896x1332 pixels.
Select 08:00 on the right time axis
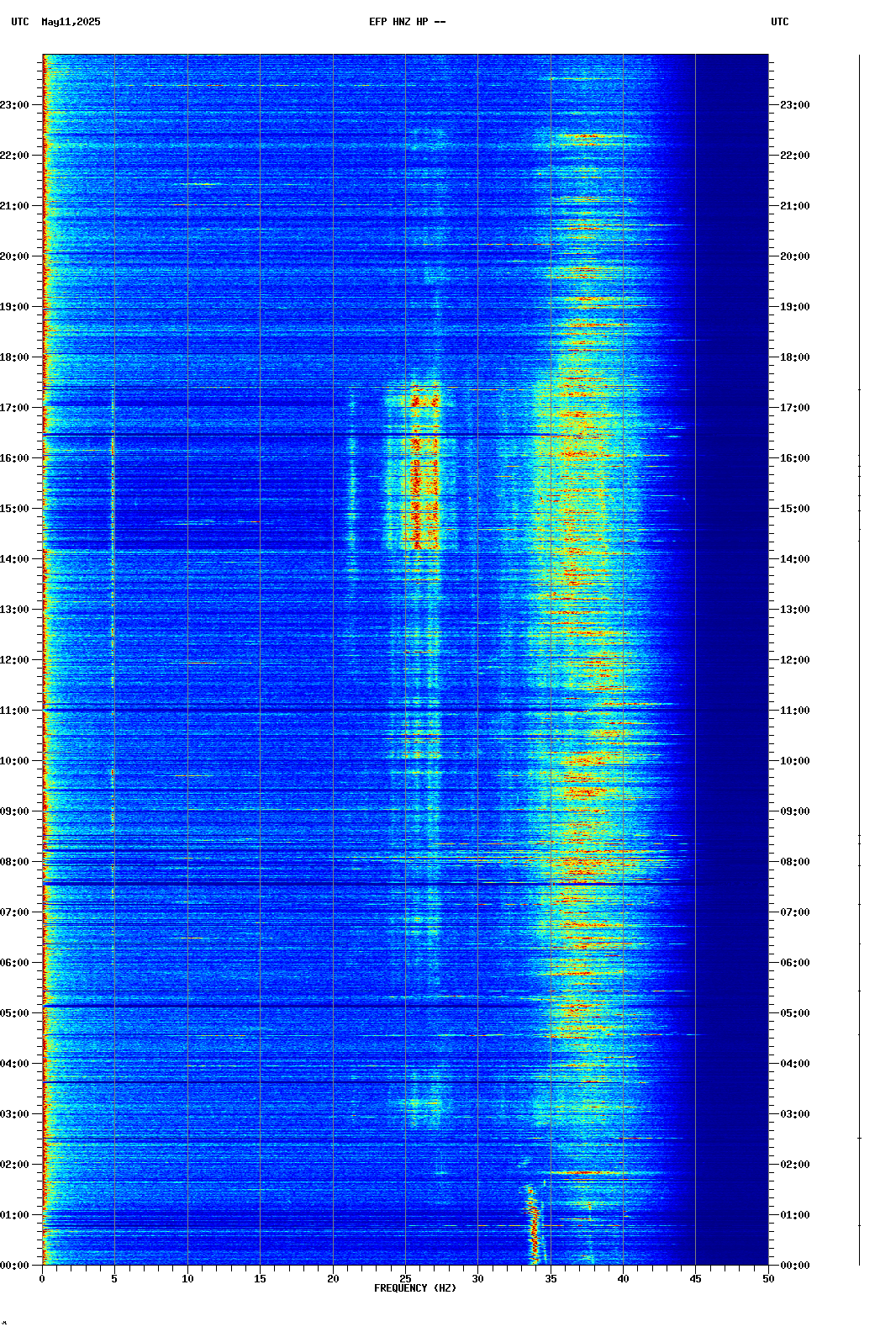795,862
